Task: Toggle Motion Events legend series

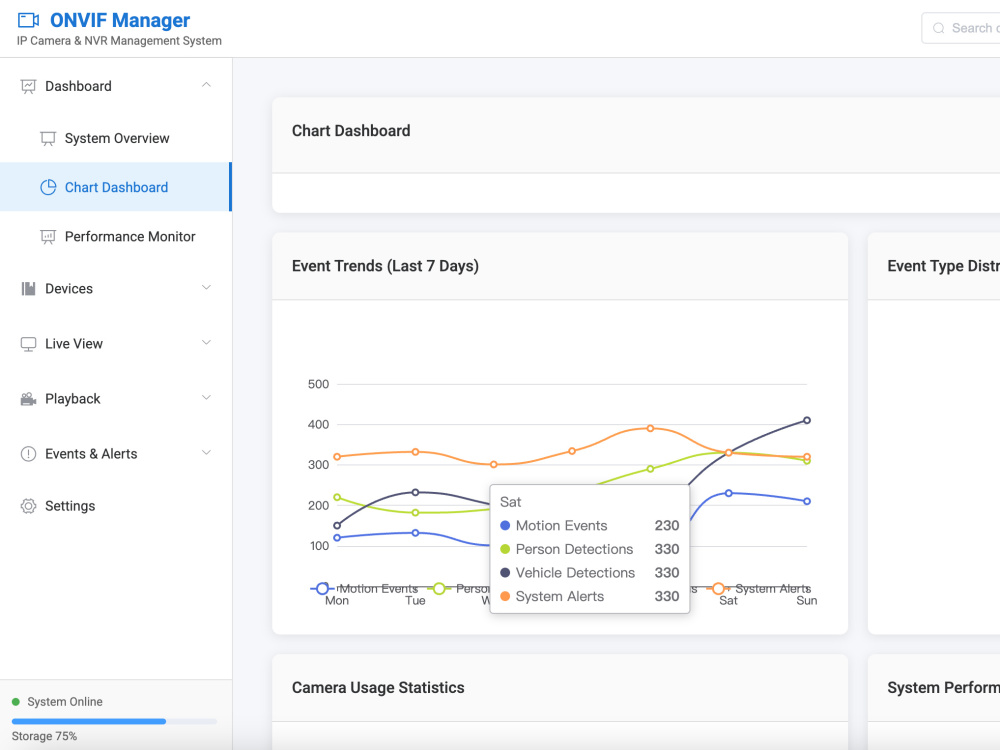Action: click(364, 589)
